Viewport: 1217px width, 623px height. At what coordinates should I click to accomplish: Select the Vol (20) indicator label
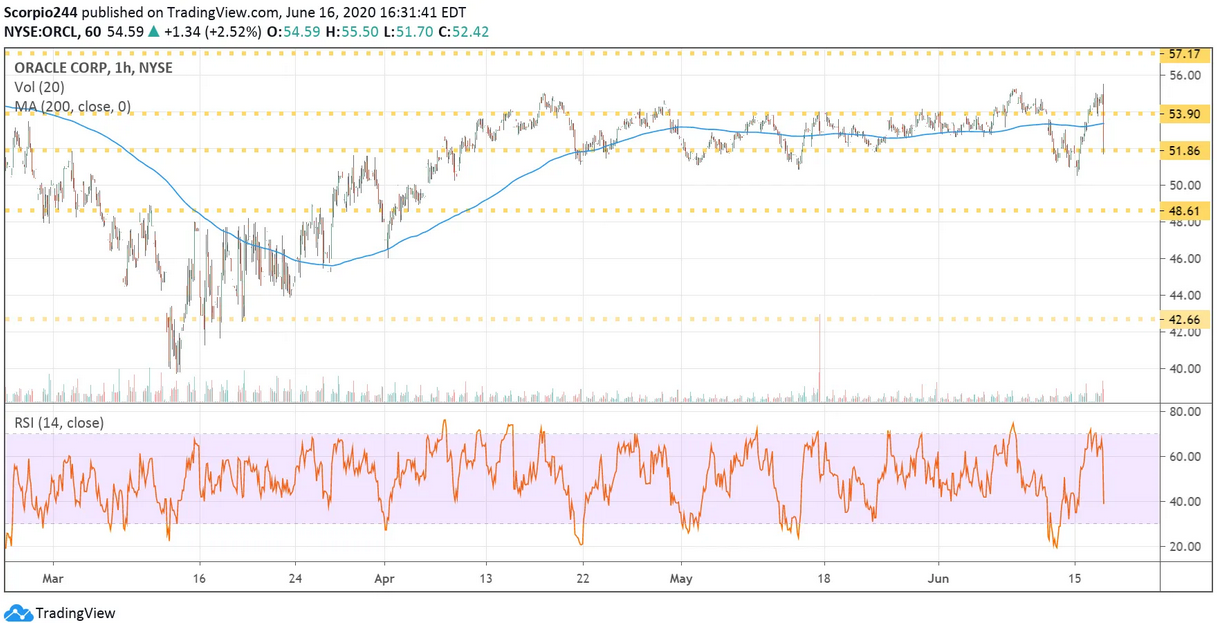coord(39,87)
